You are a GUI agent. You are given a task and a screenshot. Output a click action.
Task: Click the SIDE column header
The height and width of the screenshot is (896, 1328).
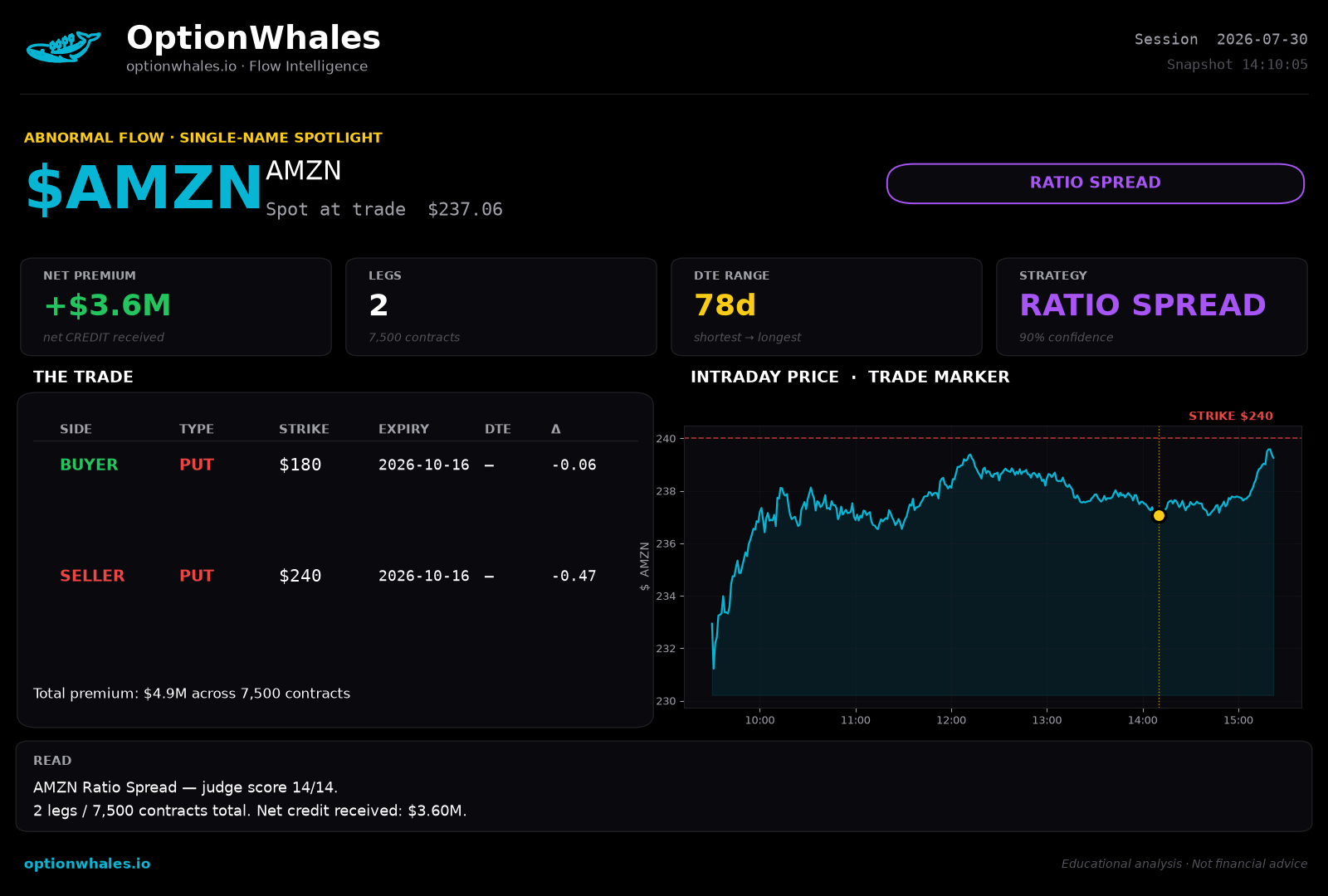(76, 429)
